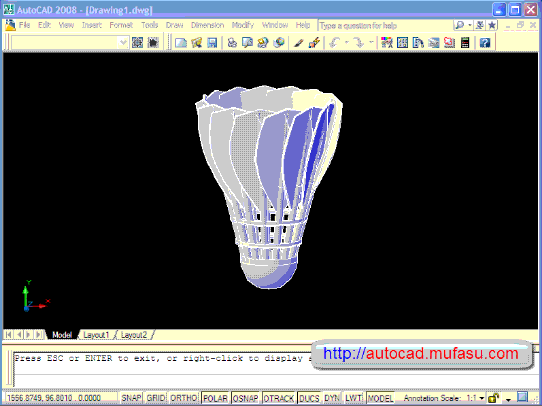Open the DesignCenter icon
Screen dimensions: 542x406
coord(402,43)
